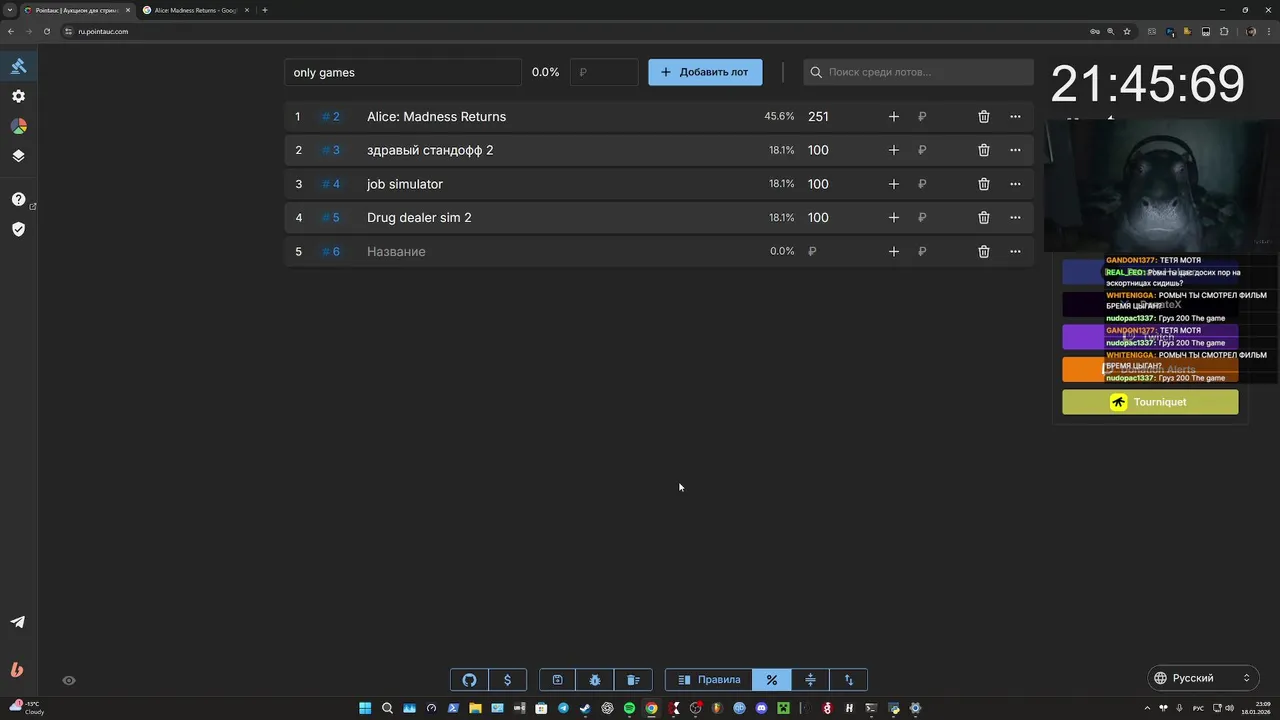Open Spotify from the taskbar
1280x720 pixels.
629,708
